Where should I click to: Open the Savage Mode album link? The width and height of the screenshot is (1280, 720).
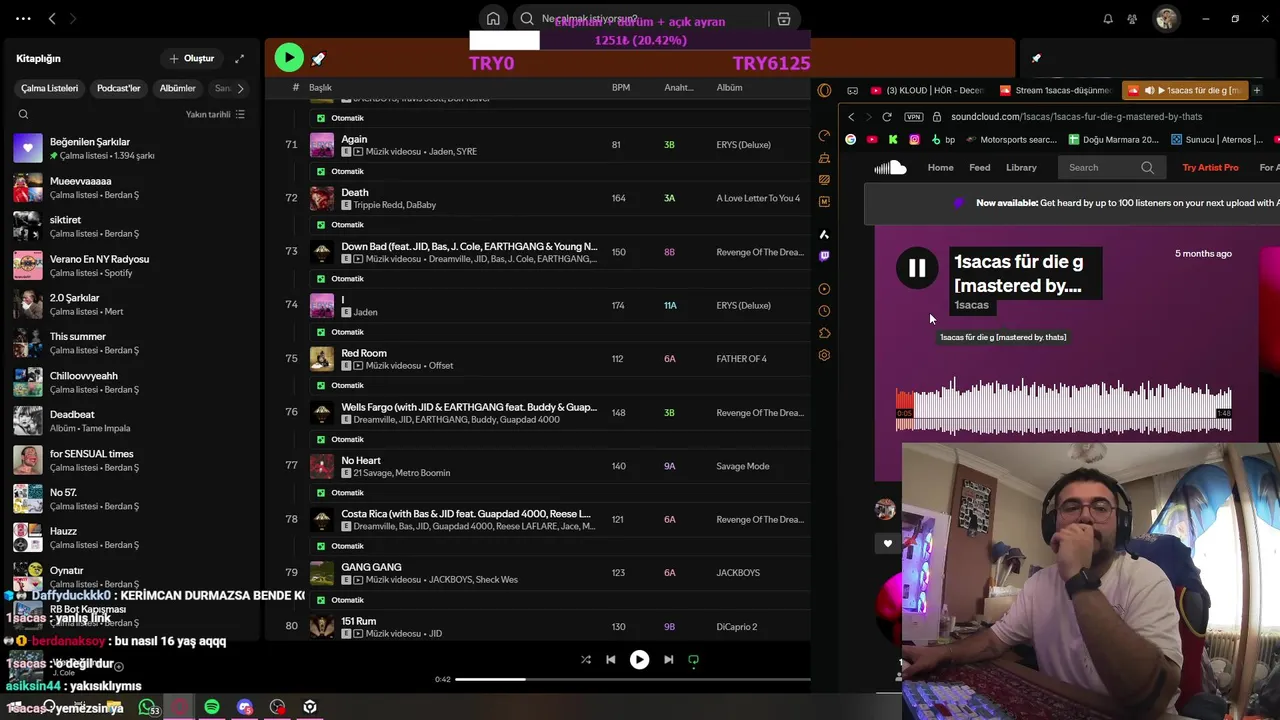coord(743,466)
